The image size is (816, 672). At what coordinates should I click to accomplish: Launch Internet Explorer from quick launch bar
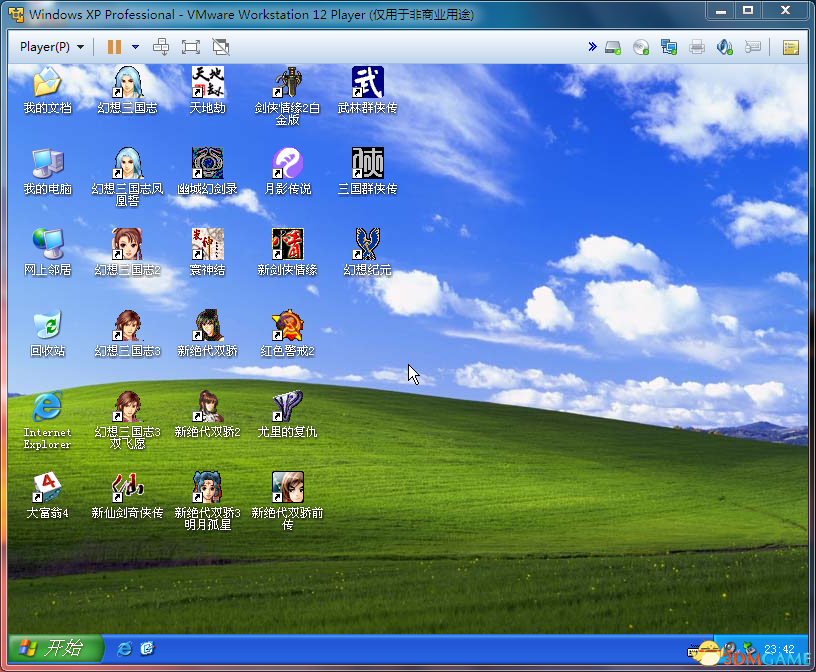[124, 649]
